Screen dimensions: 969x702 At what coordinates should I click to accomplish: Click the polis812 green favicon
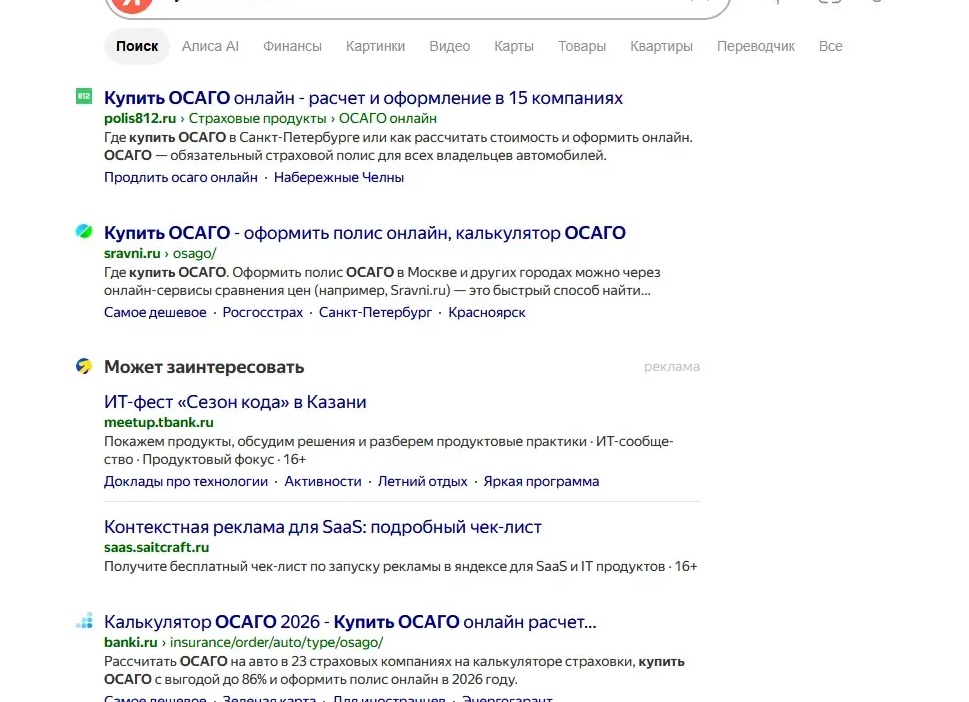click(84, 96)
